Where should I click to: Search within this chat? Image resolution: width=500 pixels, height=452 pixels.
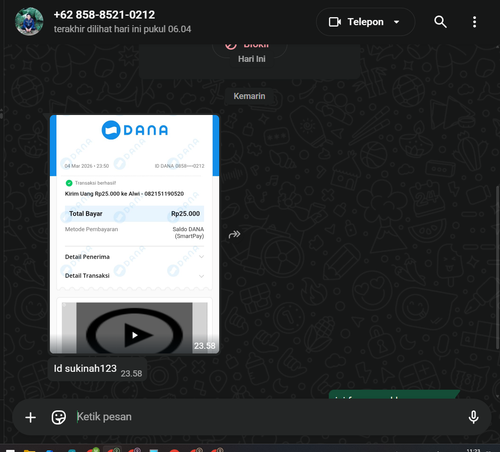(440, 22)
